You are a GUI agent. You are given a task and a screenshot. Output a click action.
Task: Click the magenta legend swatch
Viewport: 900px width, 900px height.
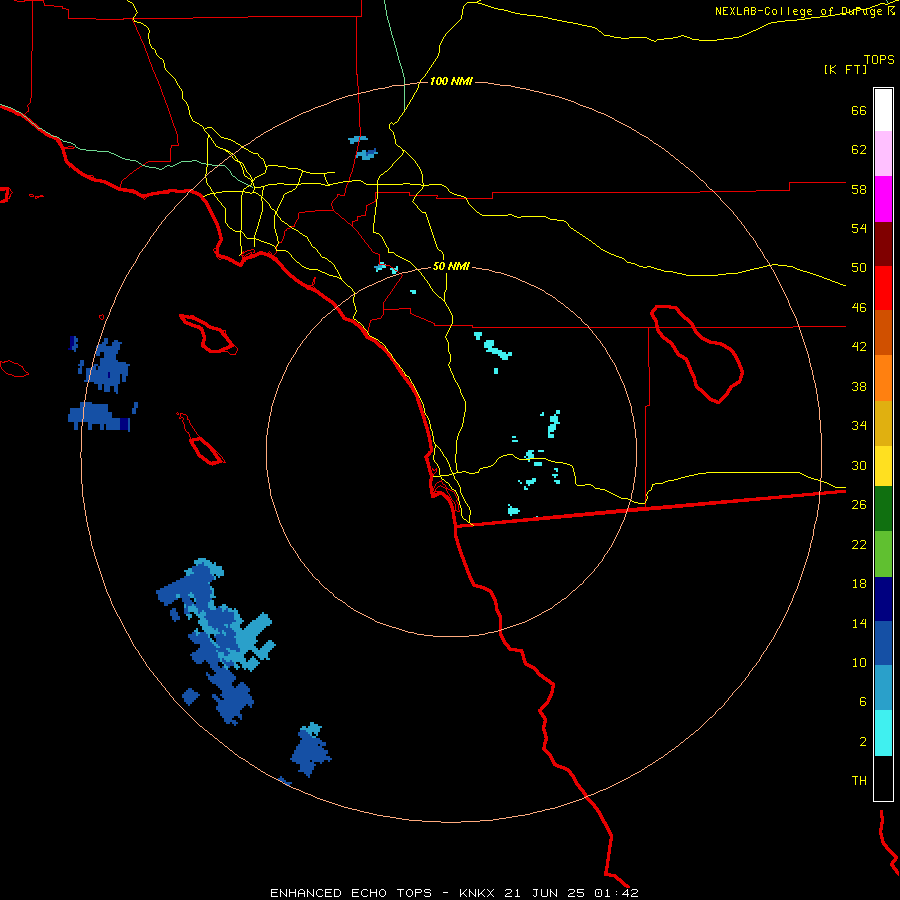click(883, 199)
